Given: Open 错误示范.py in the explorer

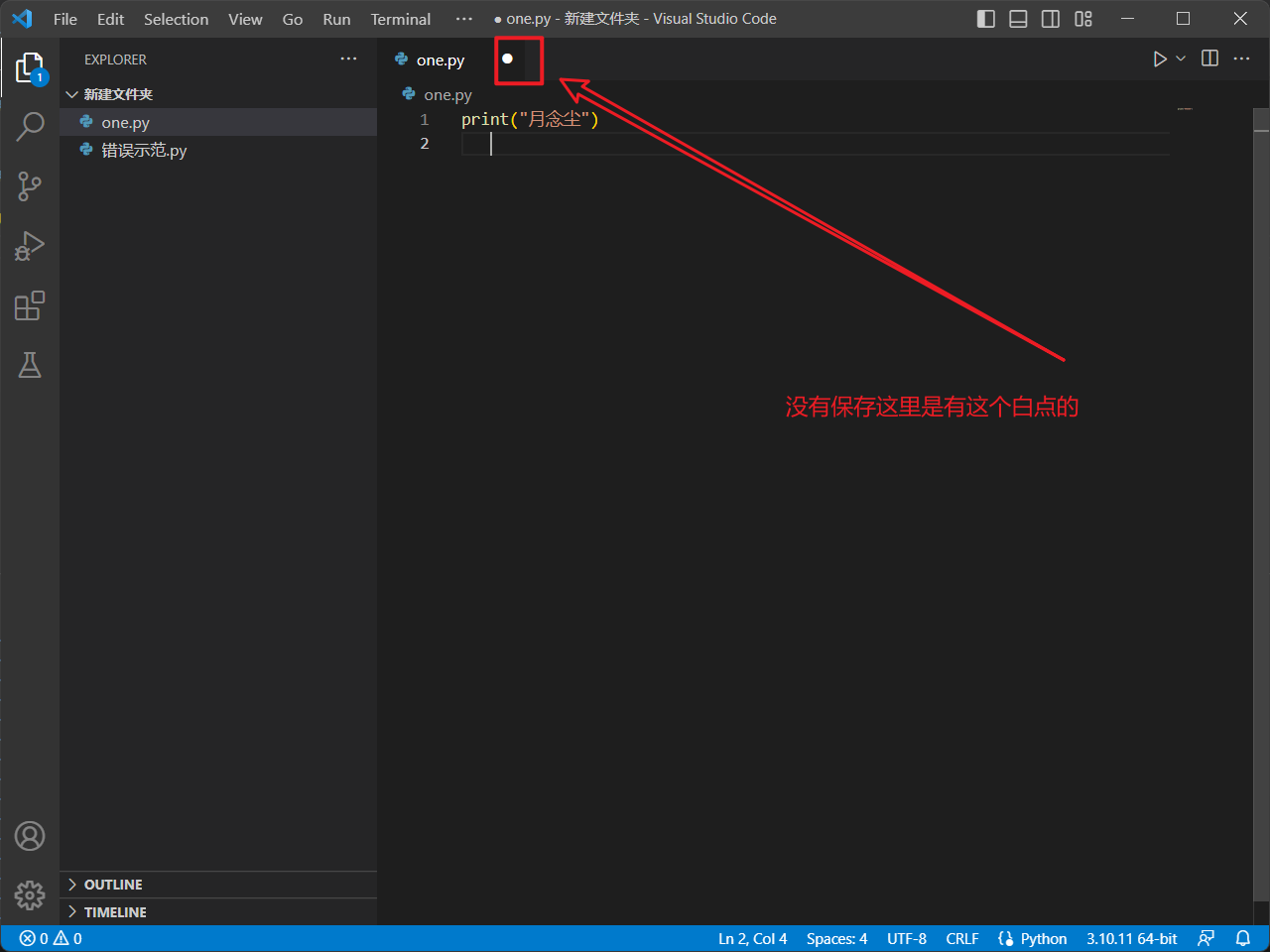Looking at the screenshot, I should pyautogui.click(x=144, y=151).
